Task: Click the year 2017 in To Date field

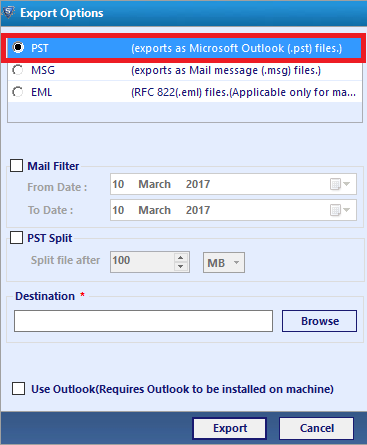Action: click(x=198, y=210)
